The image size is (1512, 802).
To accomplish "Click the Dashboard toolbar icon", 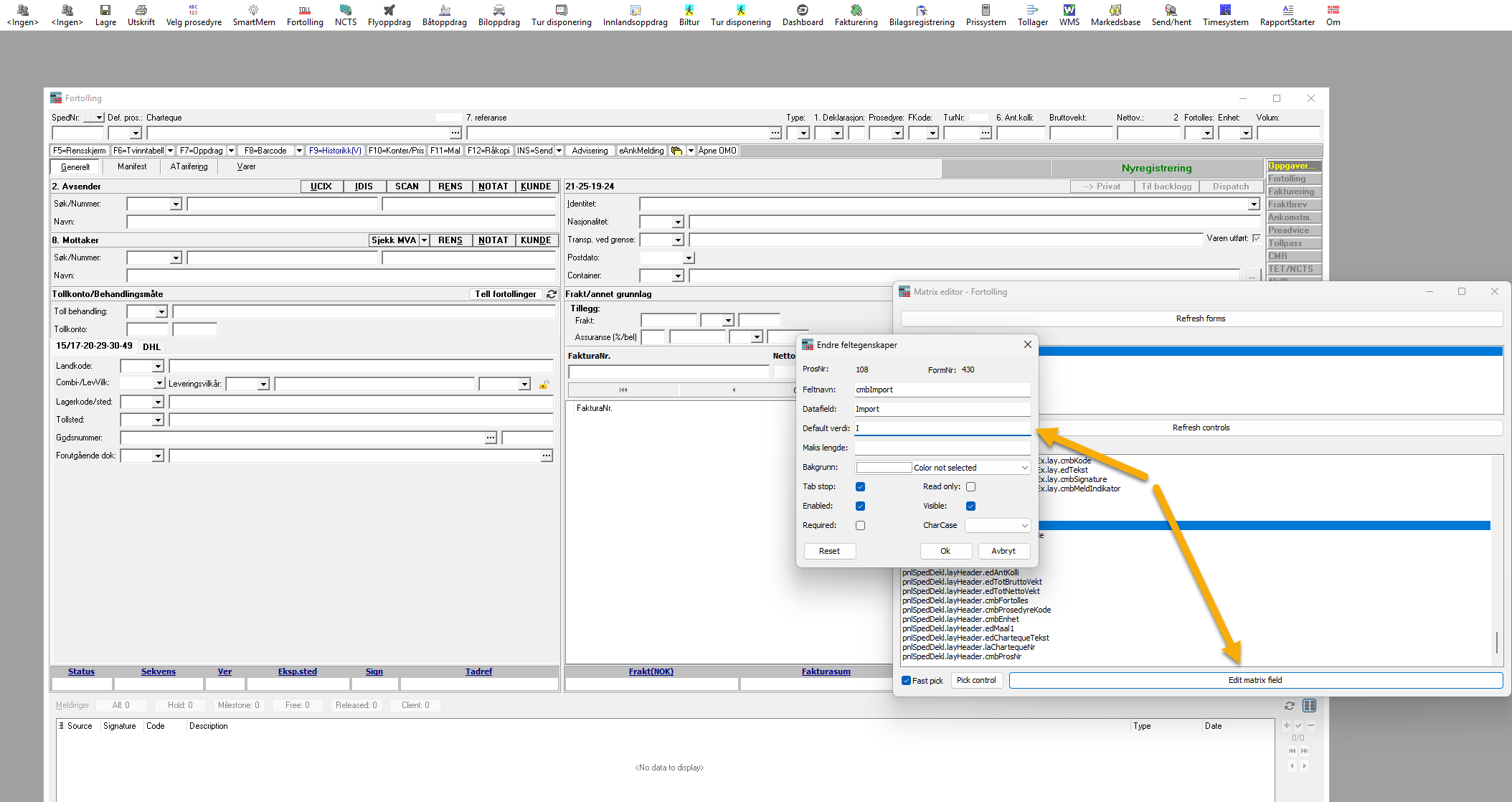I will (803, 11).
